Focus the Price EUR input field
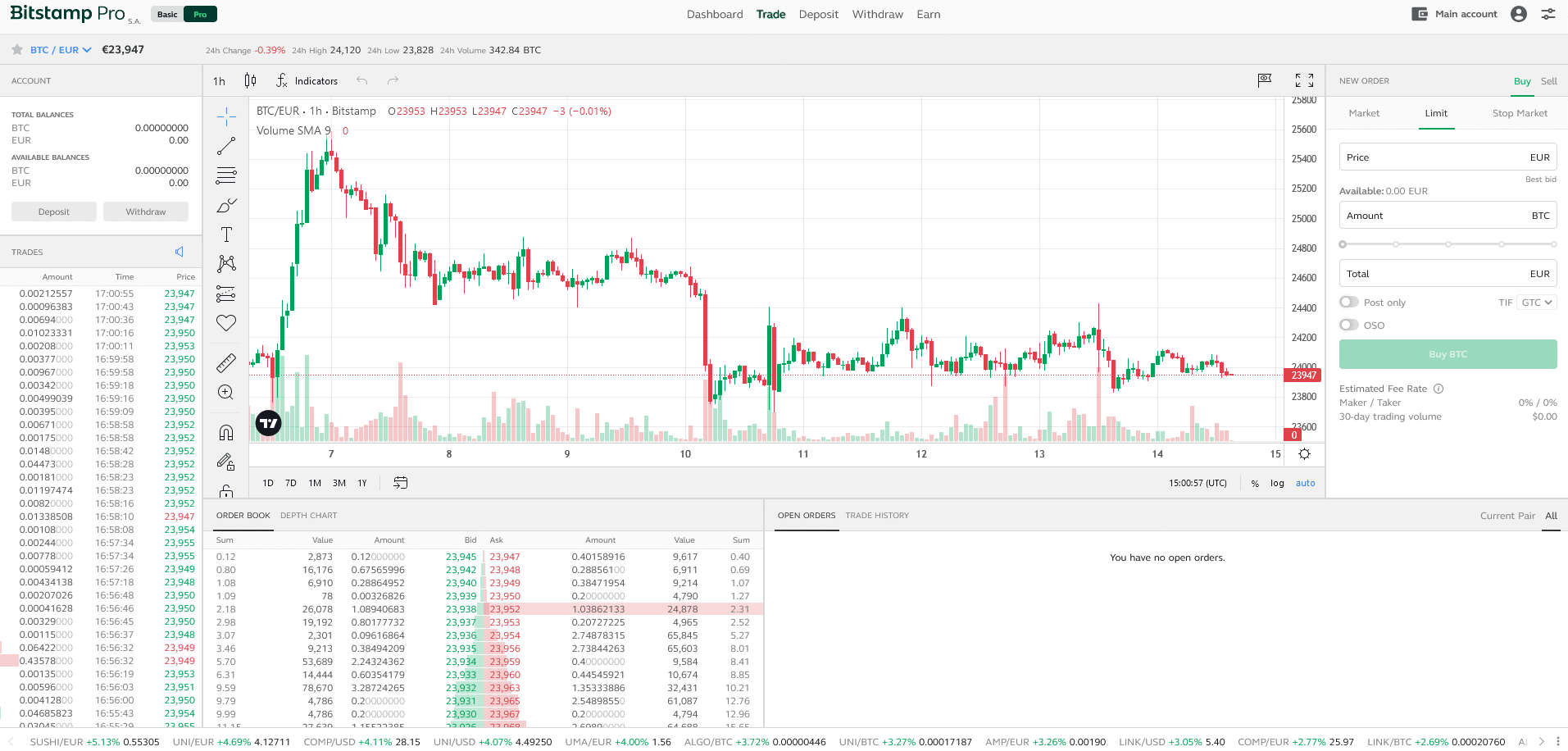1568x751 pixels. click(x=1448, y=157)
